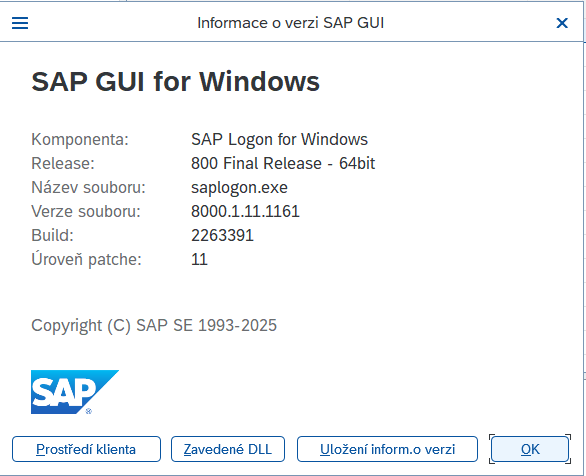Save version info via Uložení inform.o verzi
586x476 pixels.
click(387, 449)
